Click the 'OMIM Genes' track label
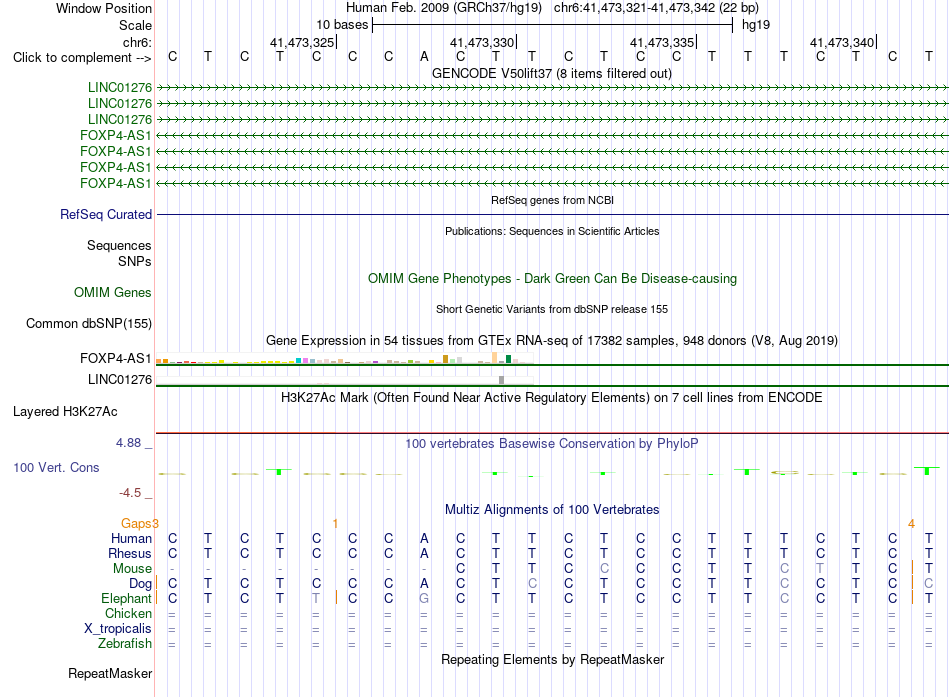This screenshot has height=697, width=950. [113, 293]
